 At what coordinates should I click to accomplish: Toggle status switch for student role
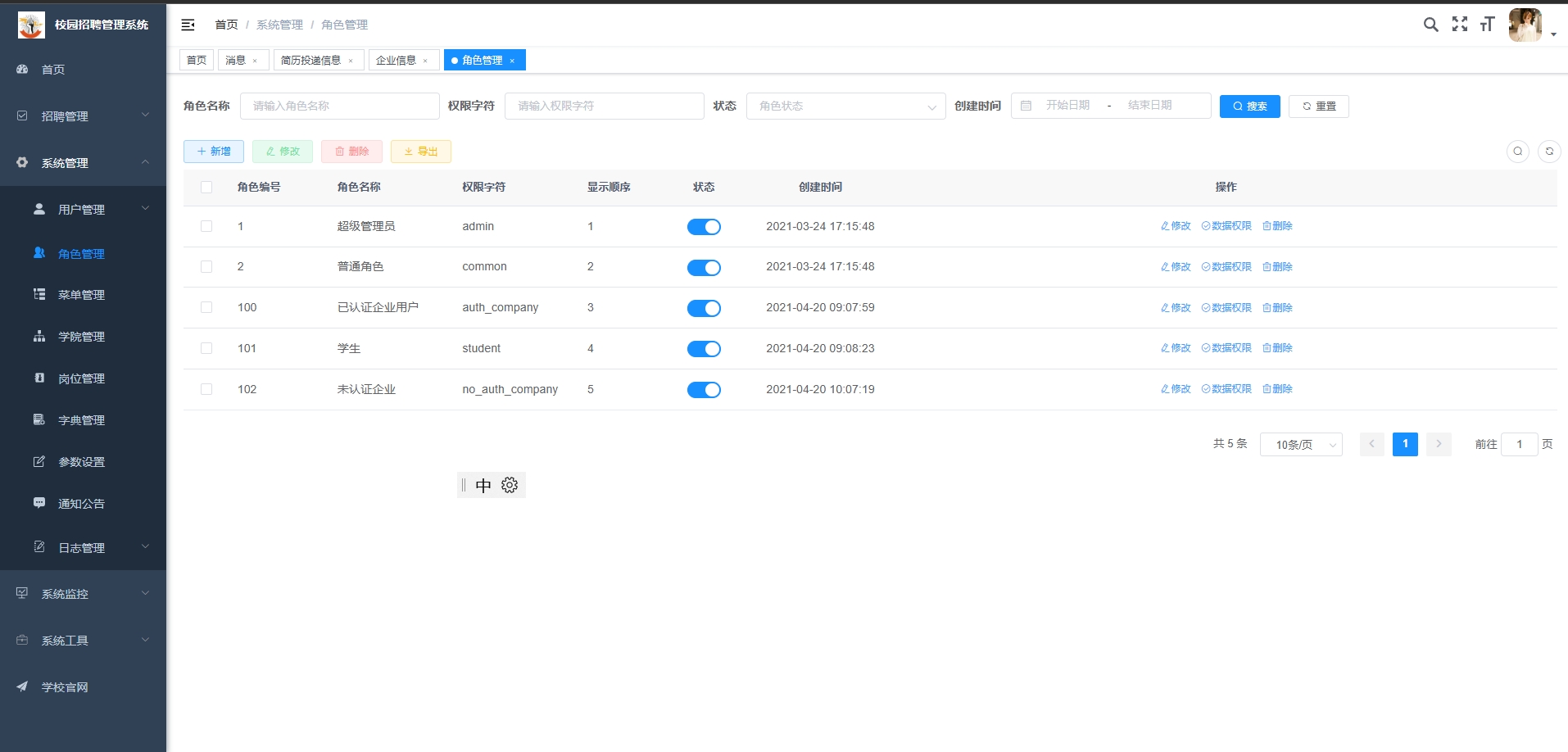click(704, 349)
